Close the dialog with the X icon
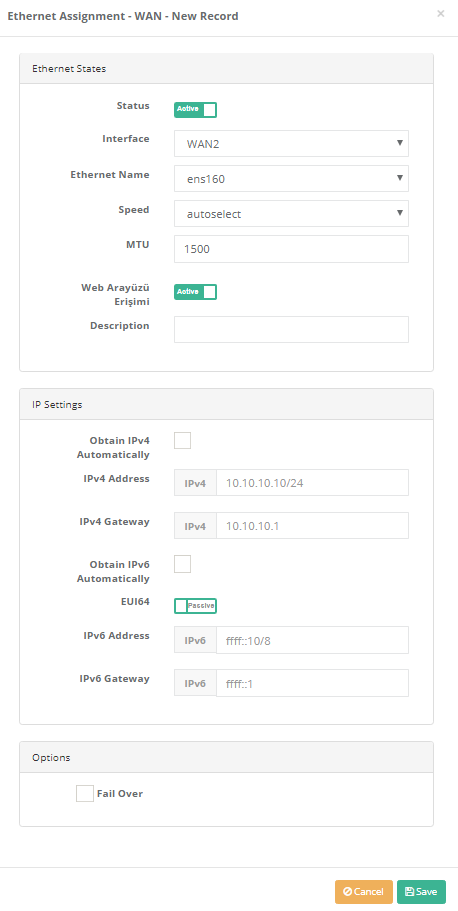The width and height of the screenshot is (458, 911). pos(441,13)
